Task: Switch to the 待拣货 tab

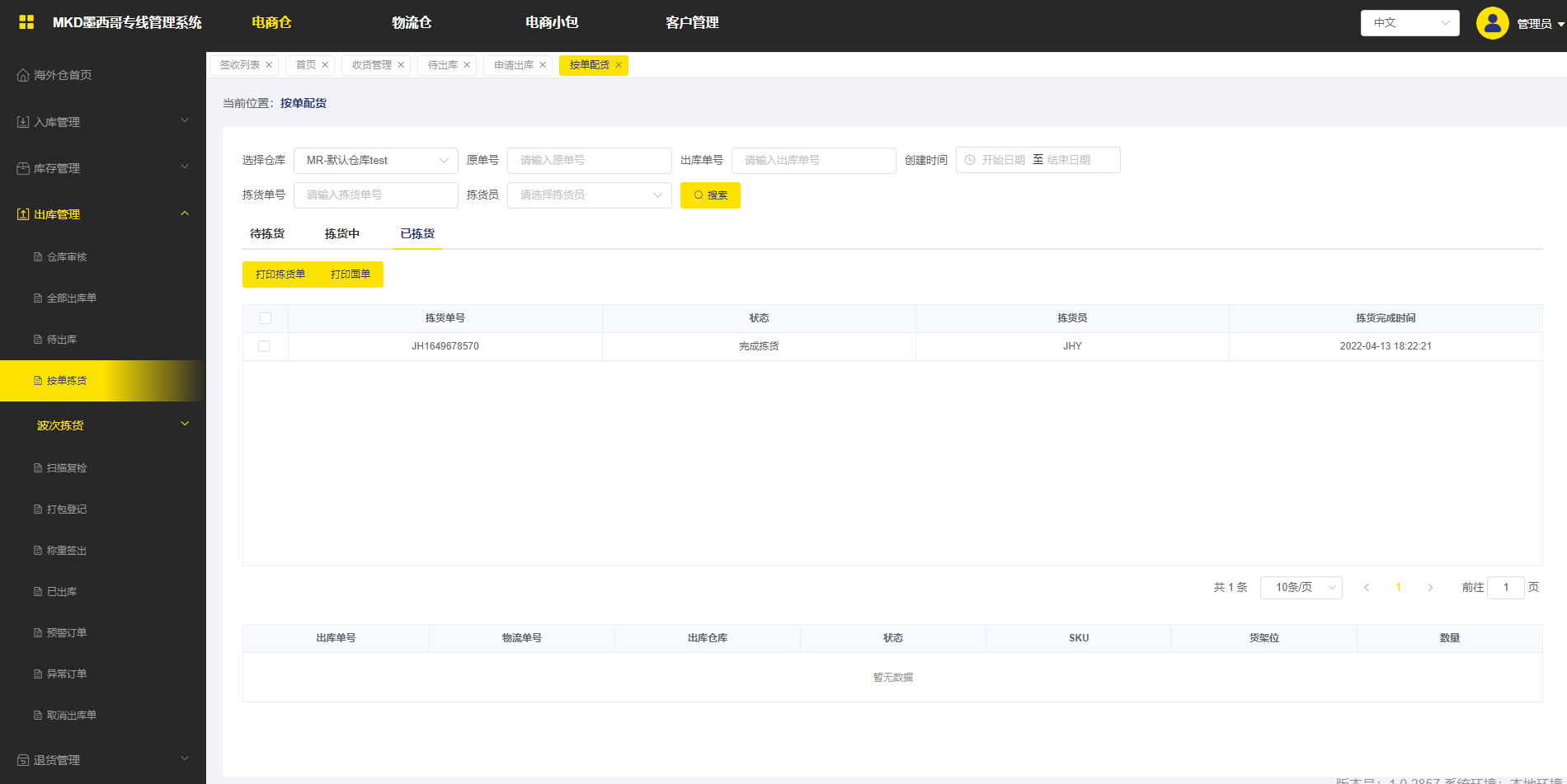Action: click(267, 234)
